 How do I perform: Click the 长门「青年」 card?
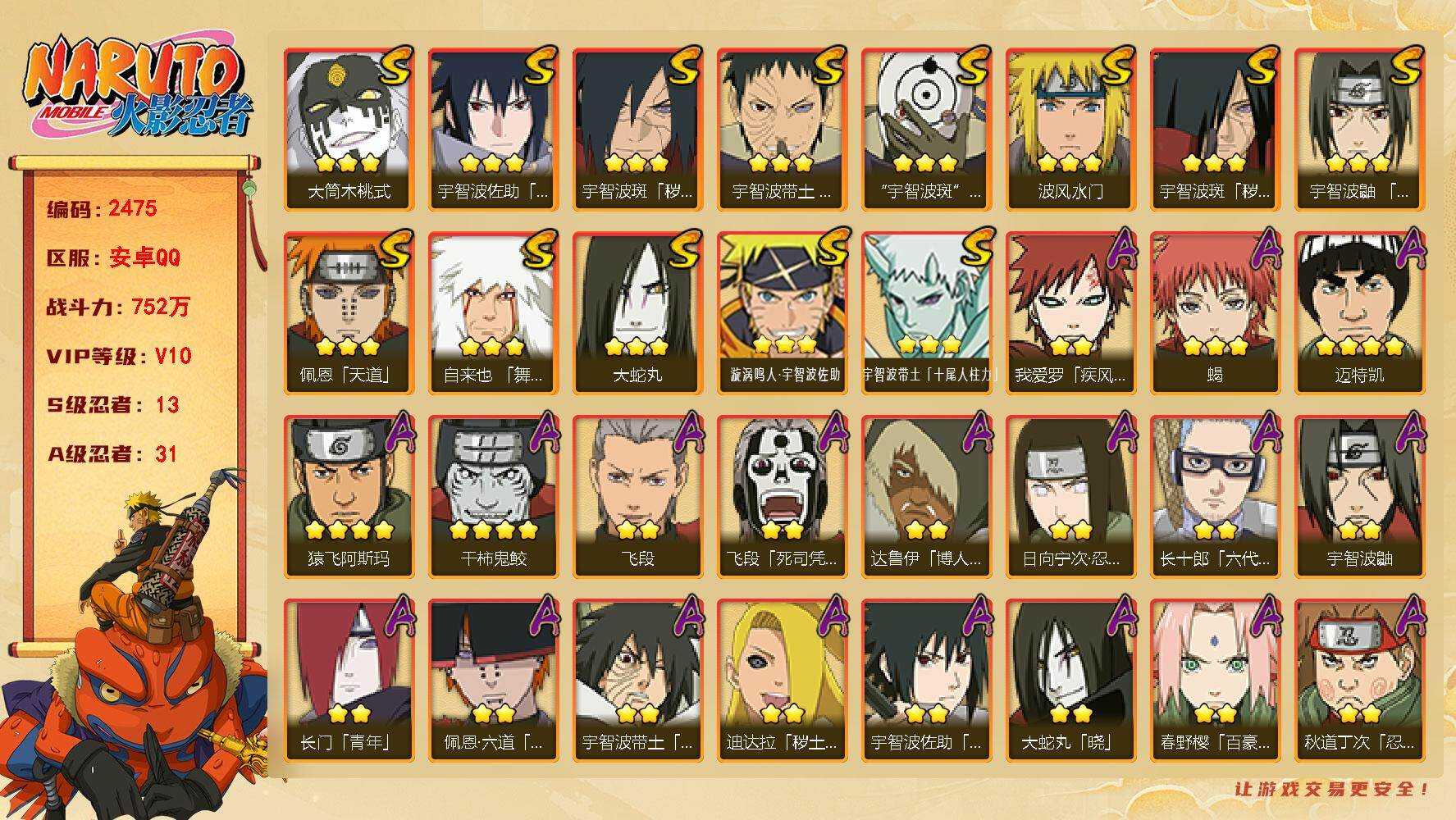pyautogui.click(x=349, y=681)
